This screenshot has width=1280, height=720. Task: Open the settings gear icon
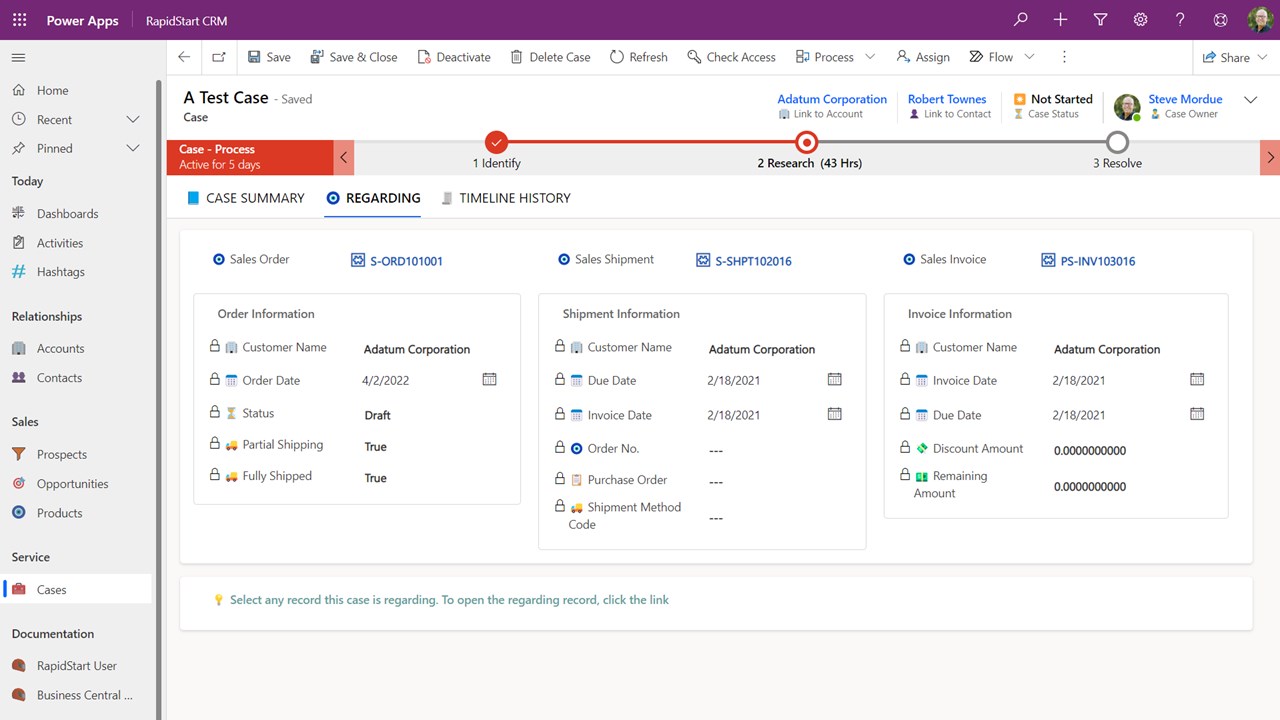[1140, 20]
